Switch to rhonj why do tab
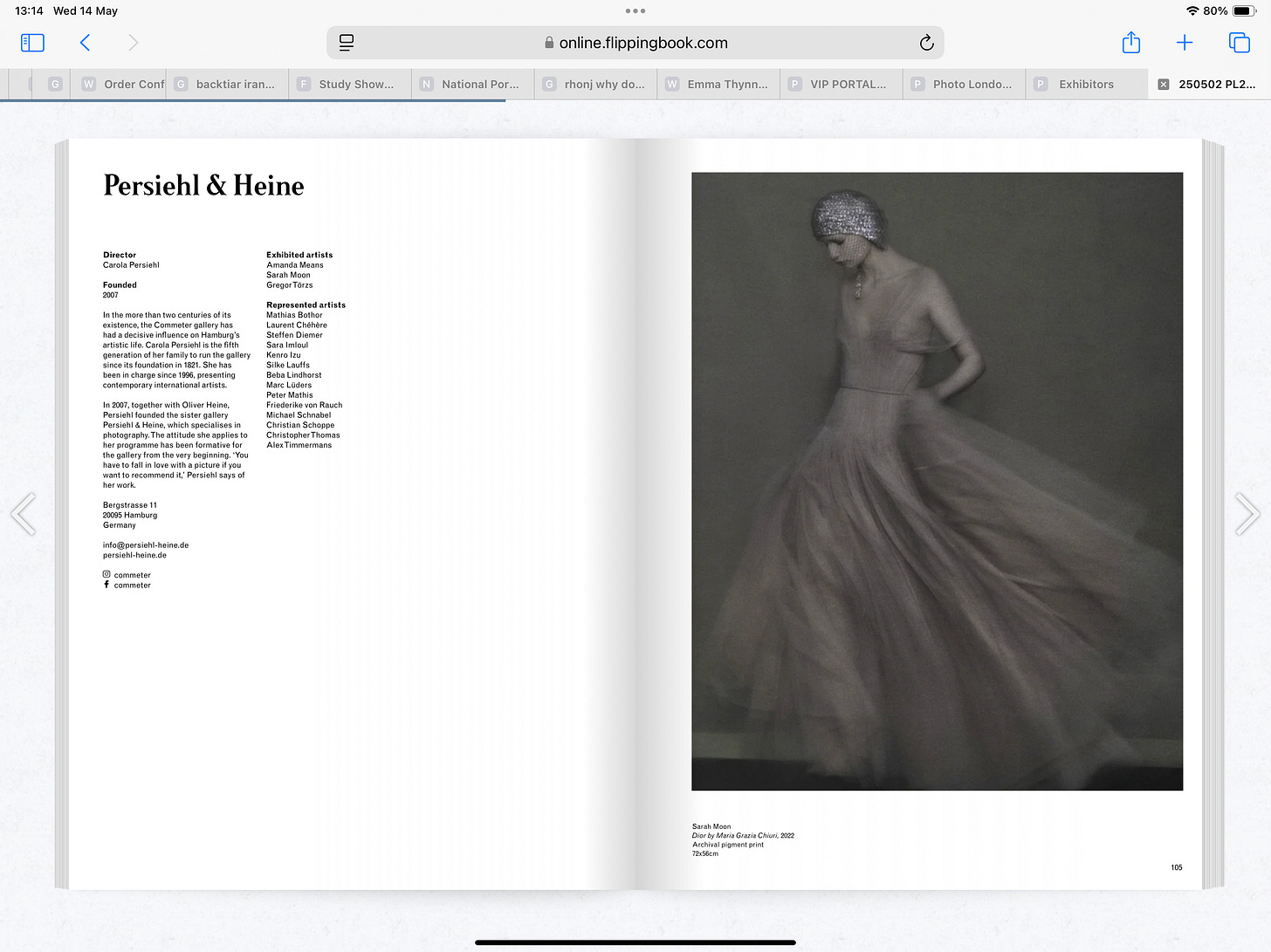 [595, 85]
